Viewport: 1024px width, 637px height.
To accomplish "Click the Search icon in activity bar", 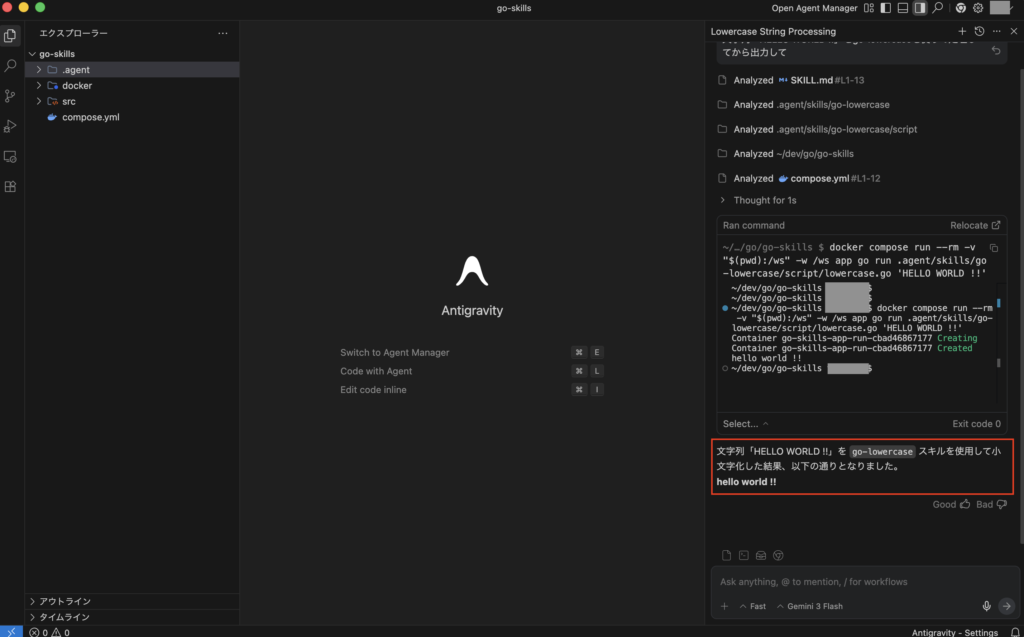I will [10, 66].
